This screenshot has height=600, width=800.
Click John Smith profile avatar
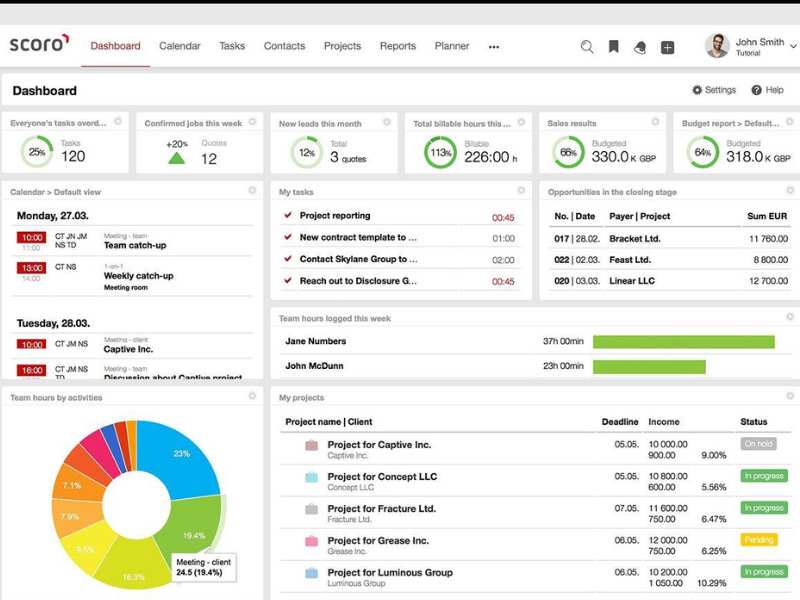point(717,46)
